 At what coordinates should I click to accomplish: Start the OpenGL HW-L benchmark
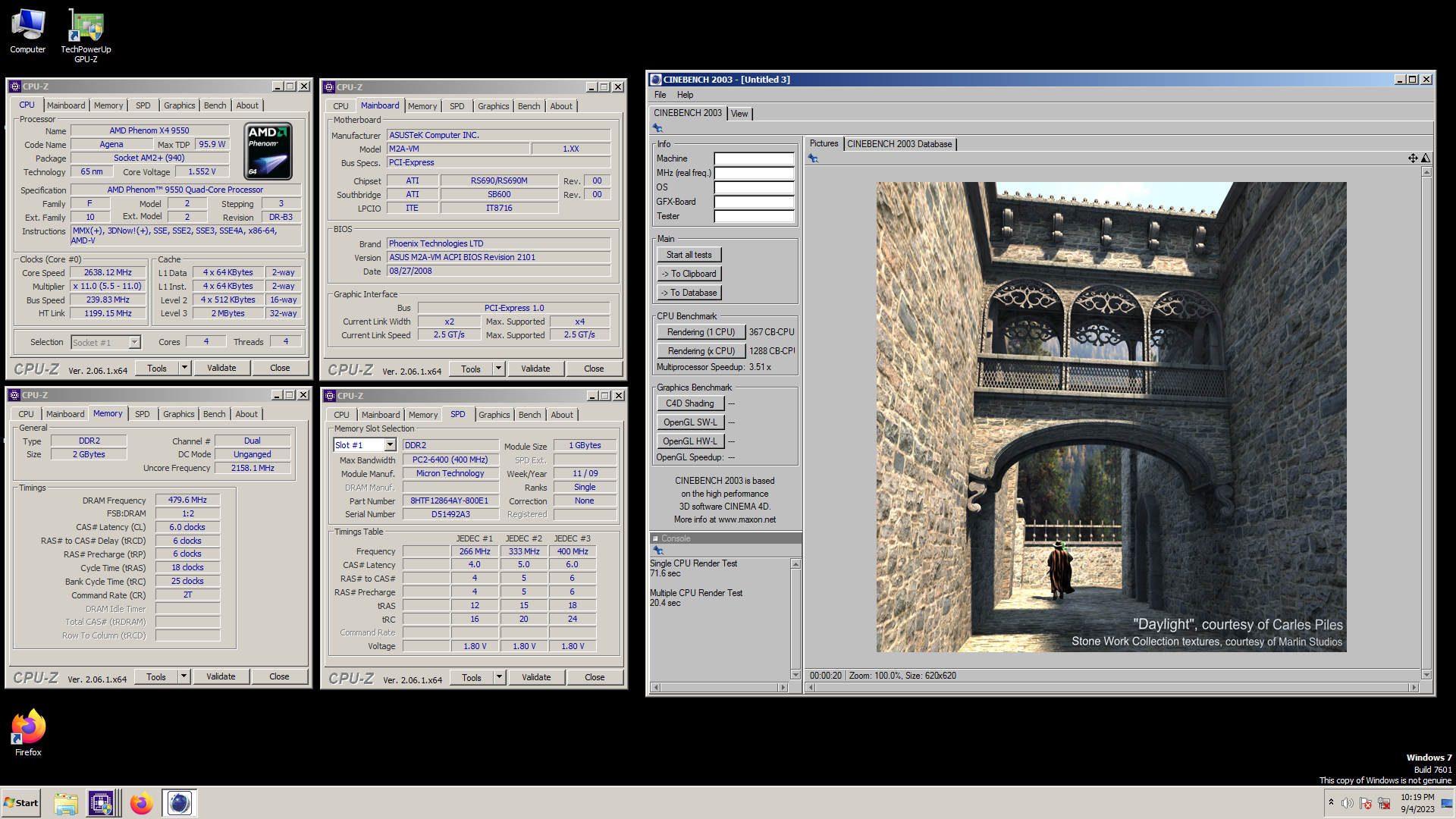click(x=690, y=441)
